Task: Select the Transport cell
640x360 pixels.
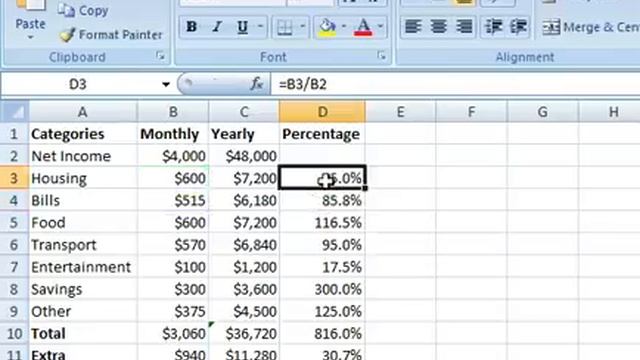Action: (83, 245)
